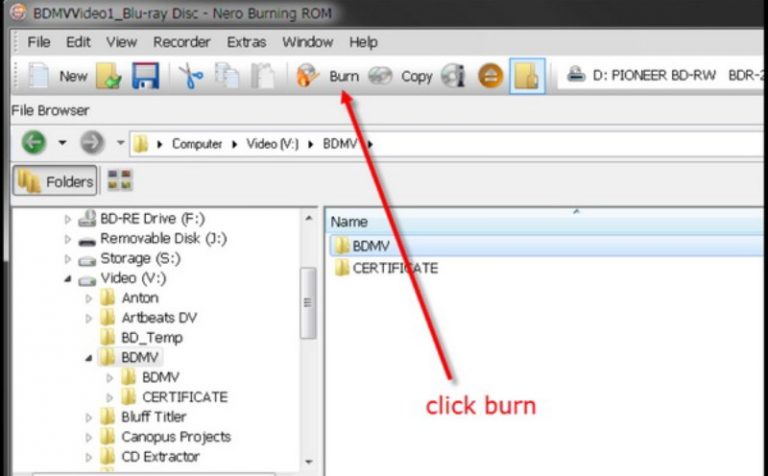
Task: Save compilation with the floppy disk icon
Action: coord(145,76)
